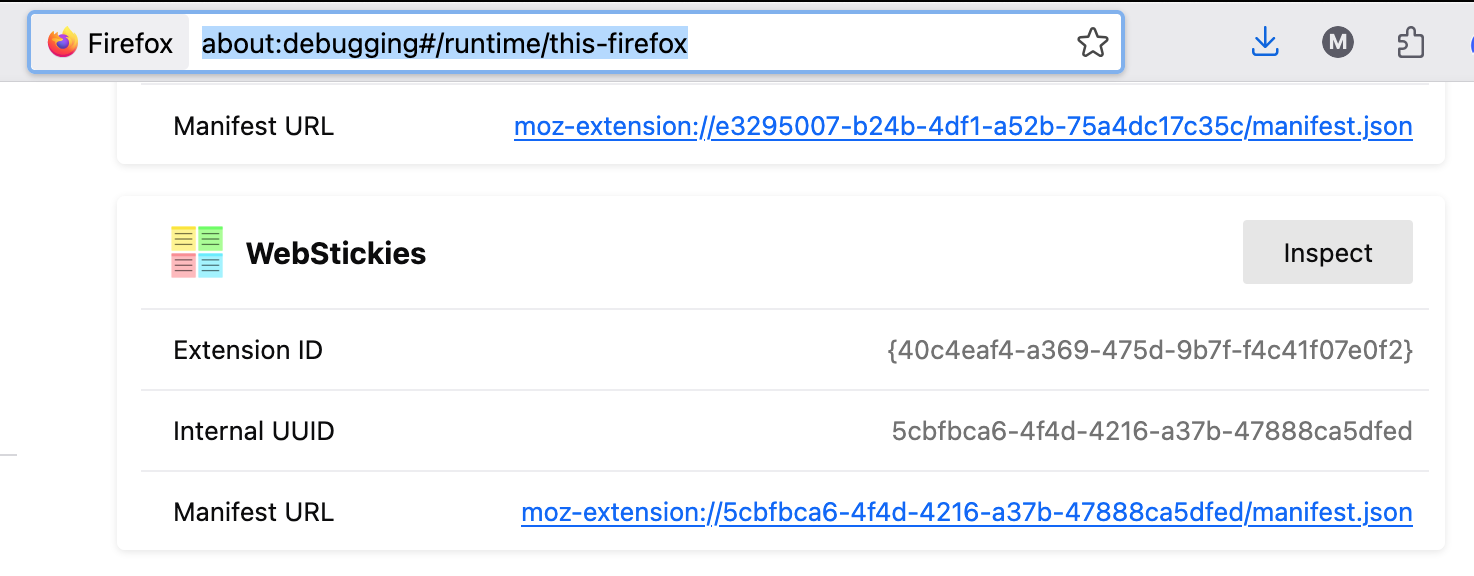Image resolution: width=1474 pixels, height=576 pixels.
Task: Click the partially visible blue toolbar icon
Action: click(x=1470, y=43)
